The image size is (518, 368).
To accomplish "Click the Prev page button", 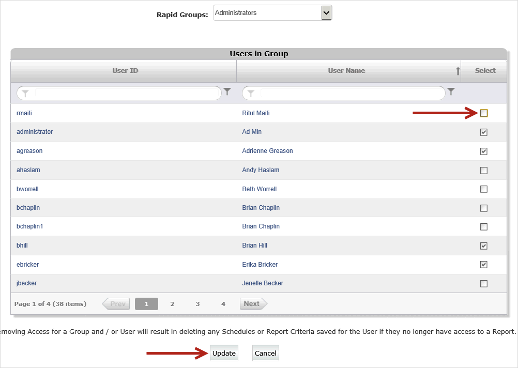I will click(116, 304).
